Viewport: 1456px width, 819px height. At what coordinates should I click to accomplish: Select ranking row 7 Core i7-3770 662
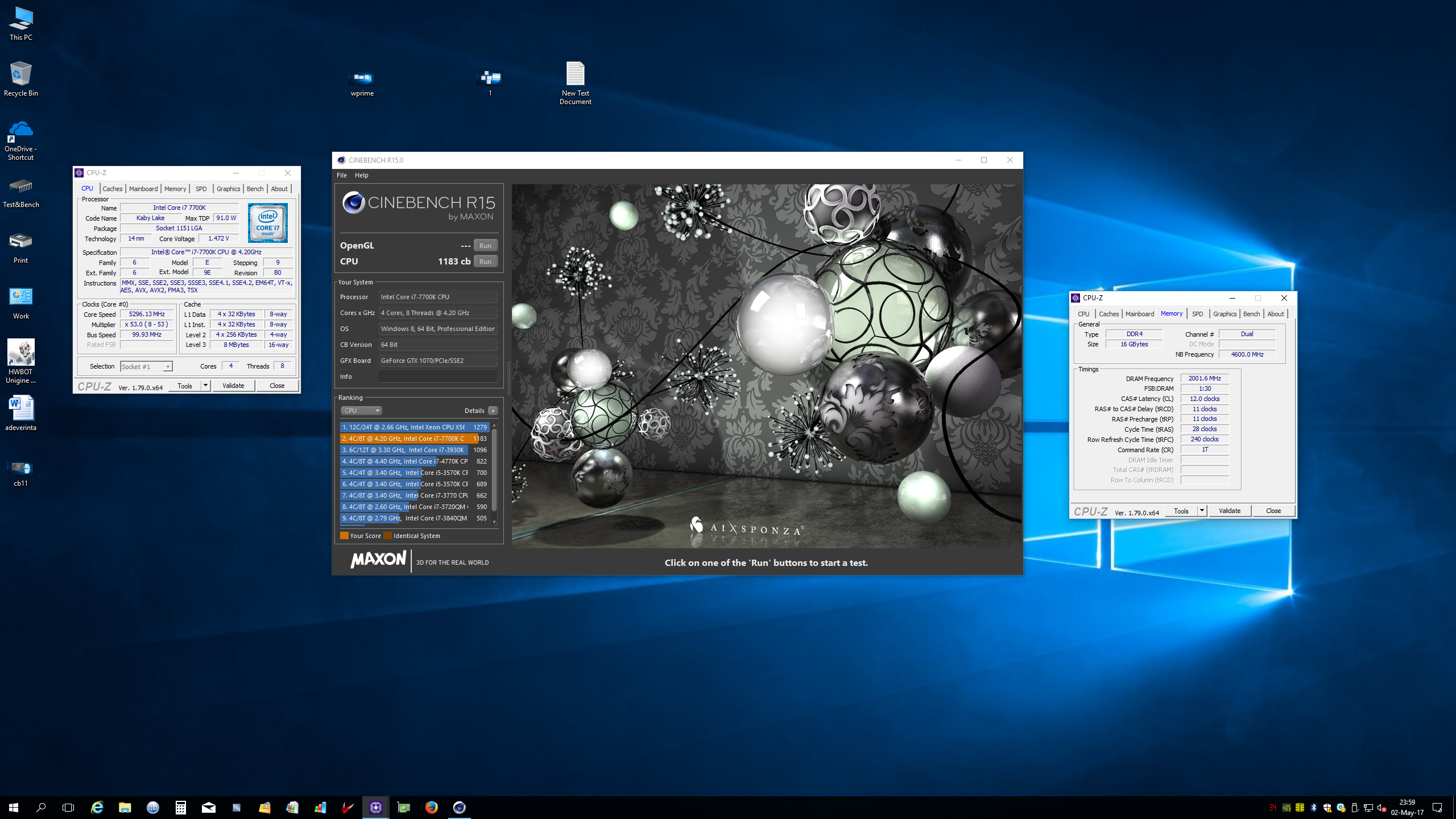point(415,495)
